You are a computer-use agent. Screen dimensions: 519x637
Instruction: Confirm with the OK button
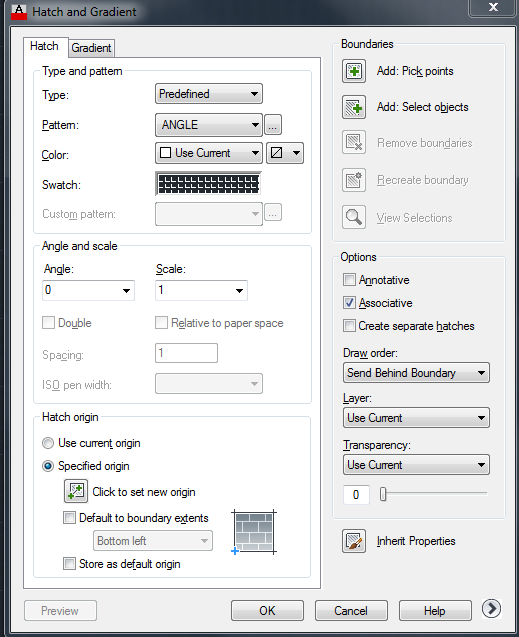coord(267,611)
